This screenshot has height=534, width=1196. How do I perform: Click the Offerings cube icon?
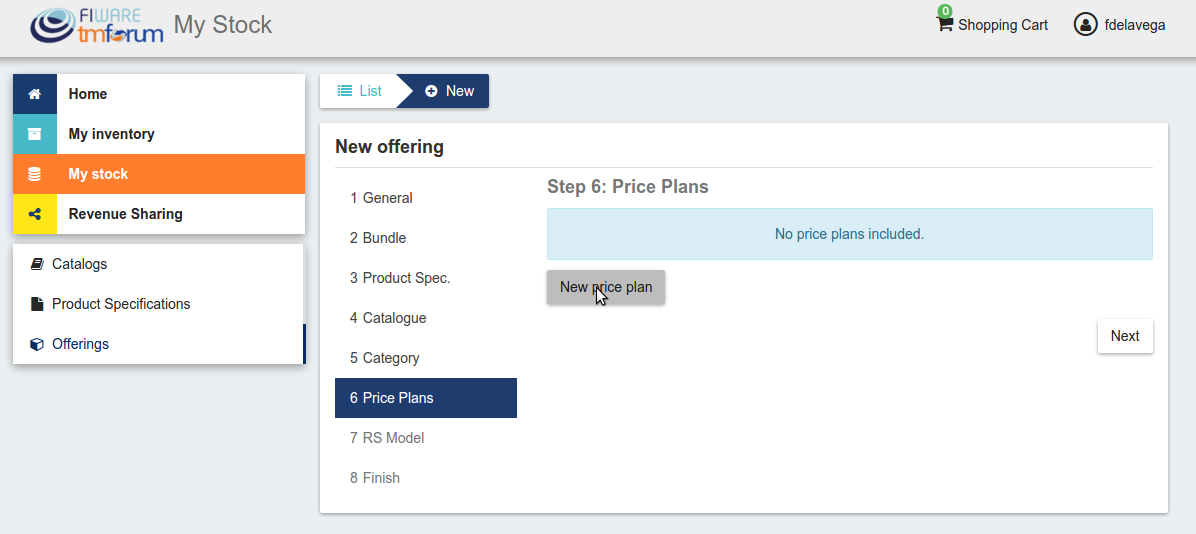click(37, 344)
